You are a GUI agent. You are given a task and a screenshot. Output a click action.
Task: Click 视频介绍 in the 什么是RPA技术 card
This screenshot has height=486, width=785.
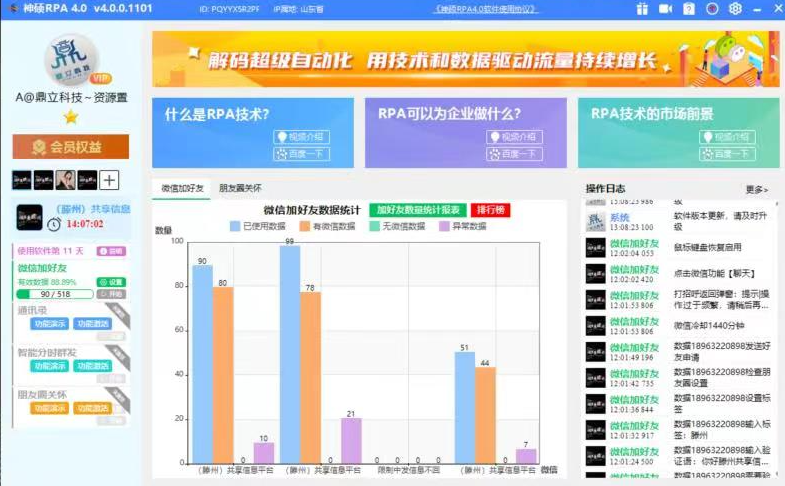tap(301, 137)
